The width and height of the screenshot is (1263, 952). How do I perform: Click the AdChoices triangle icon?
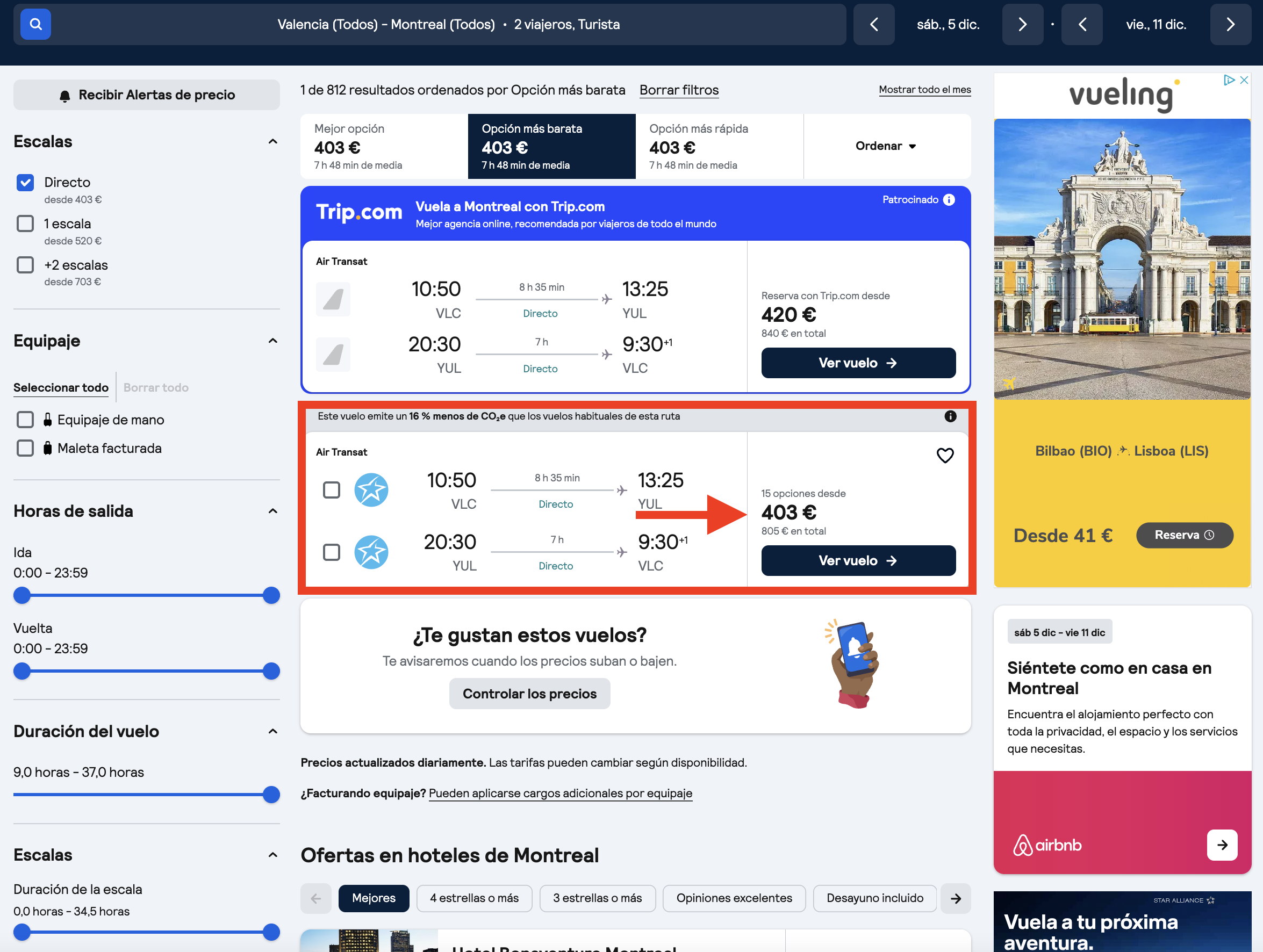click(x=1229, y=80)
